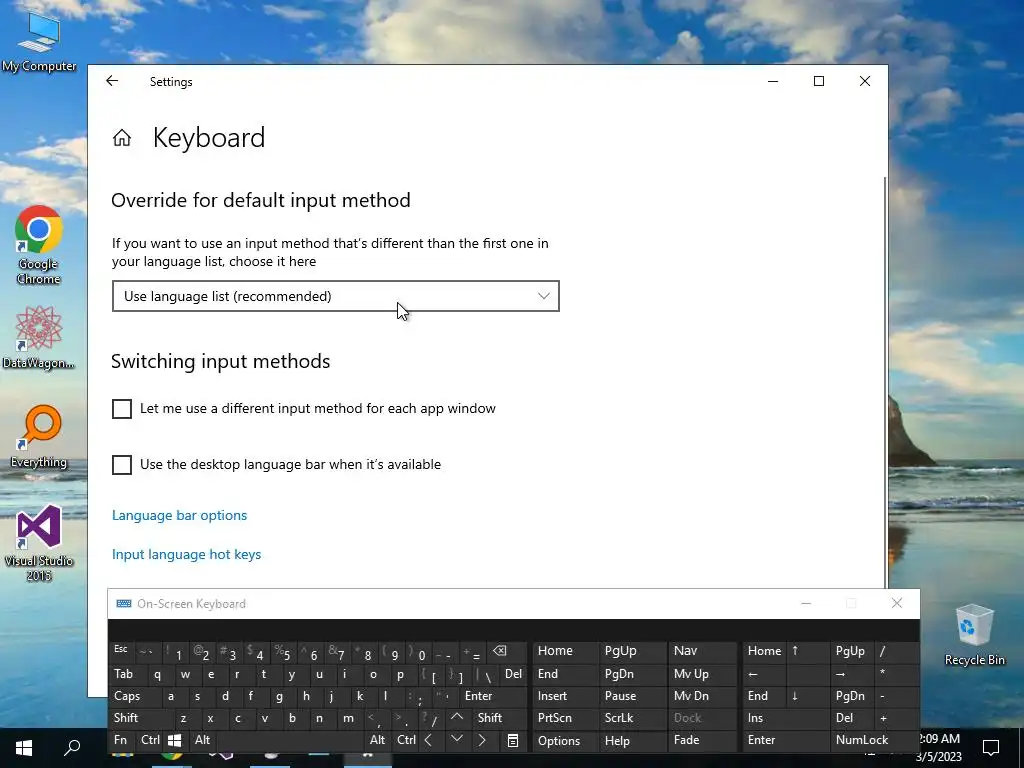Tap the Fn key on On-Screen Keyboard
The height and width of the screenshot is (768, 1024).
click(121, 741)
